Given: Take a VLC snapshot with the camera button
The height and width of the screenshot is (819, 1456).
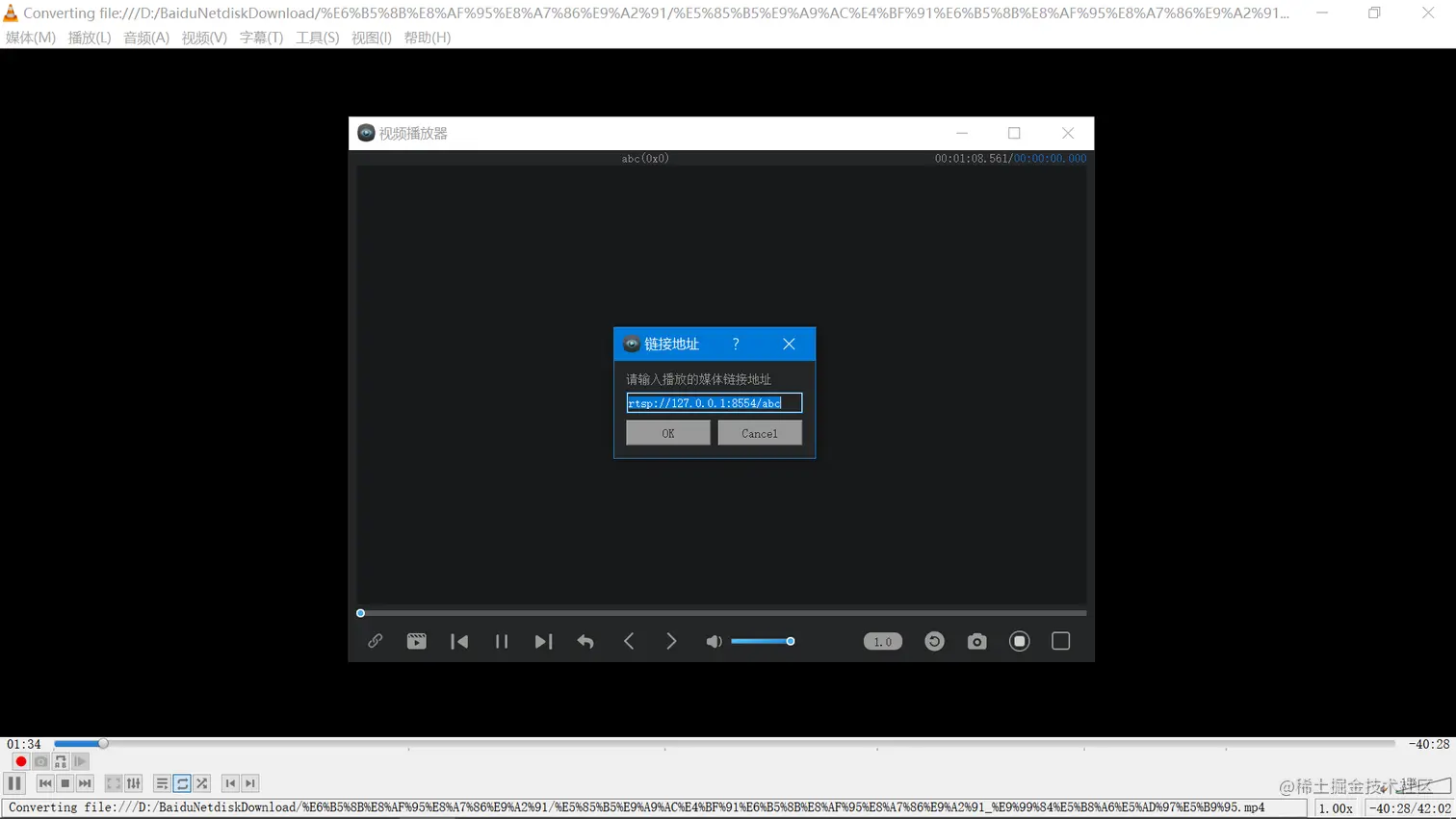Looking at the screenshot, I should tap(40, 761).
